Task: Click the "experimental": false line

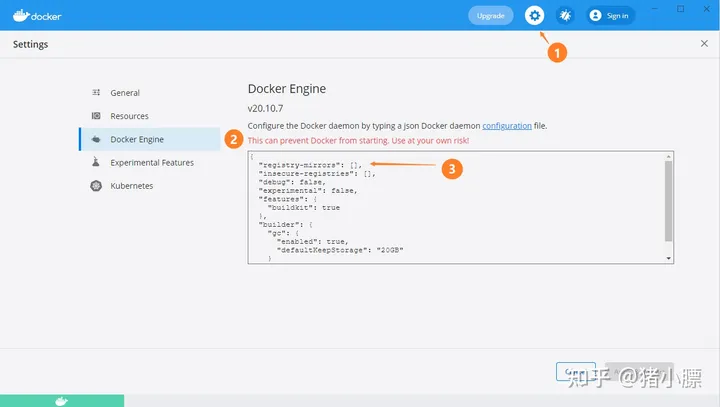Action: (x=308, y=191)
